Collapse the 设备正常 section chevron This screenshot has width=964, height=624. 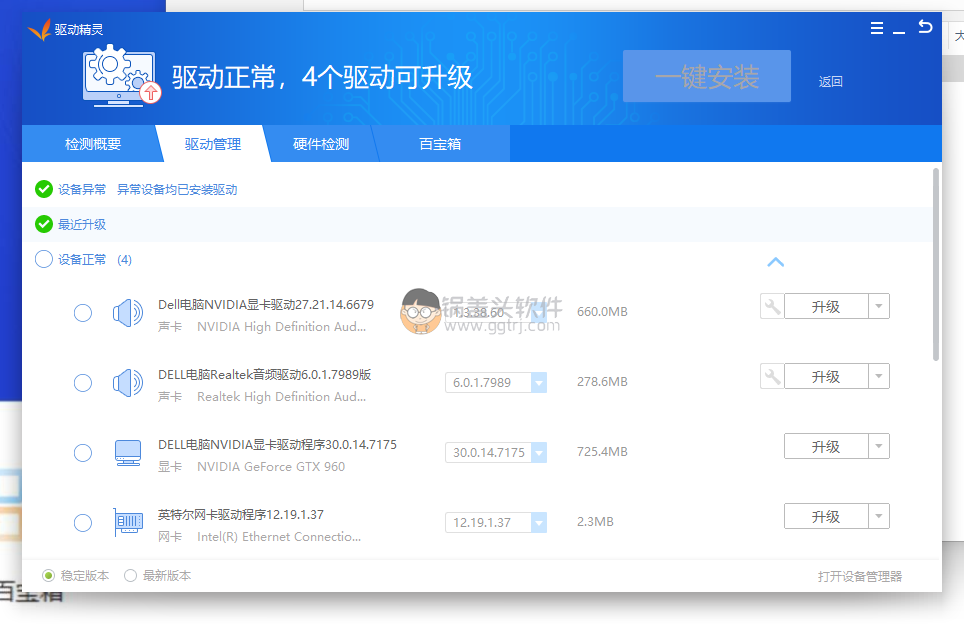pos(776,263)
